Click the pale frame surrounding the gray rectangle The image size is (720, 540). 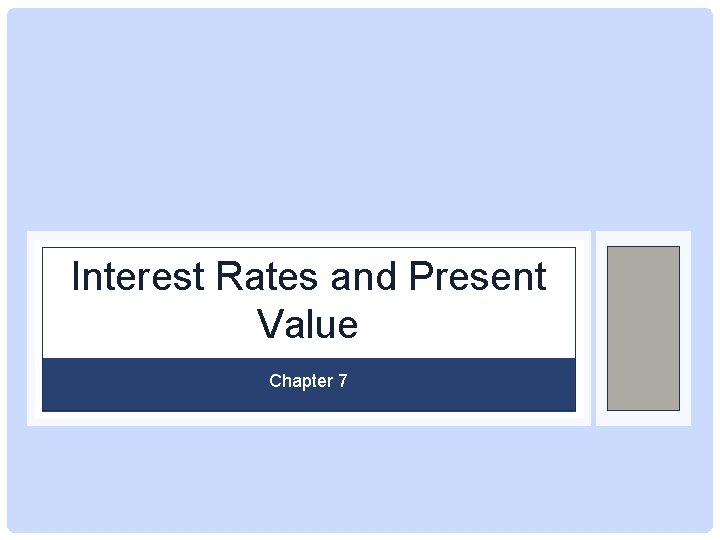[643, 238]
